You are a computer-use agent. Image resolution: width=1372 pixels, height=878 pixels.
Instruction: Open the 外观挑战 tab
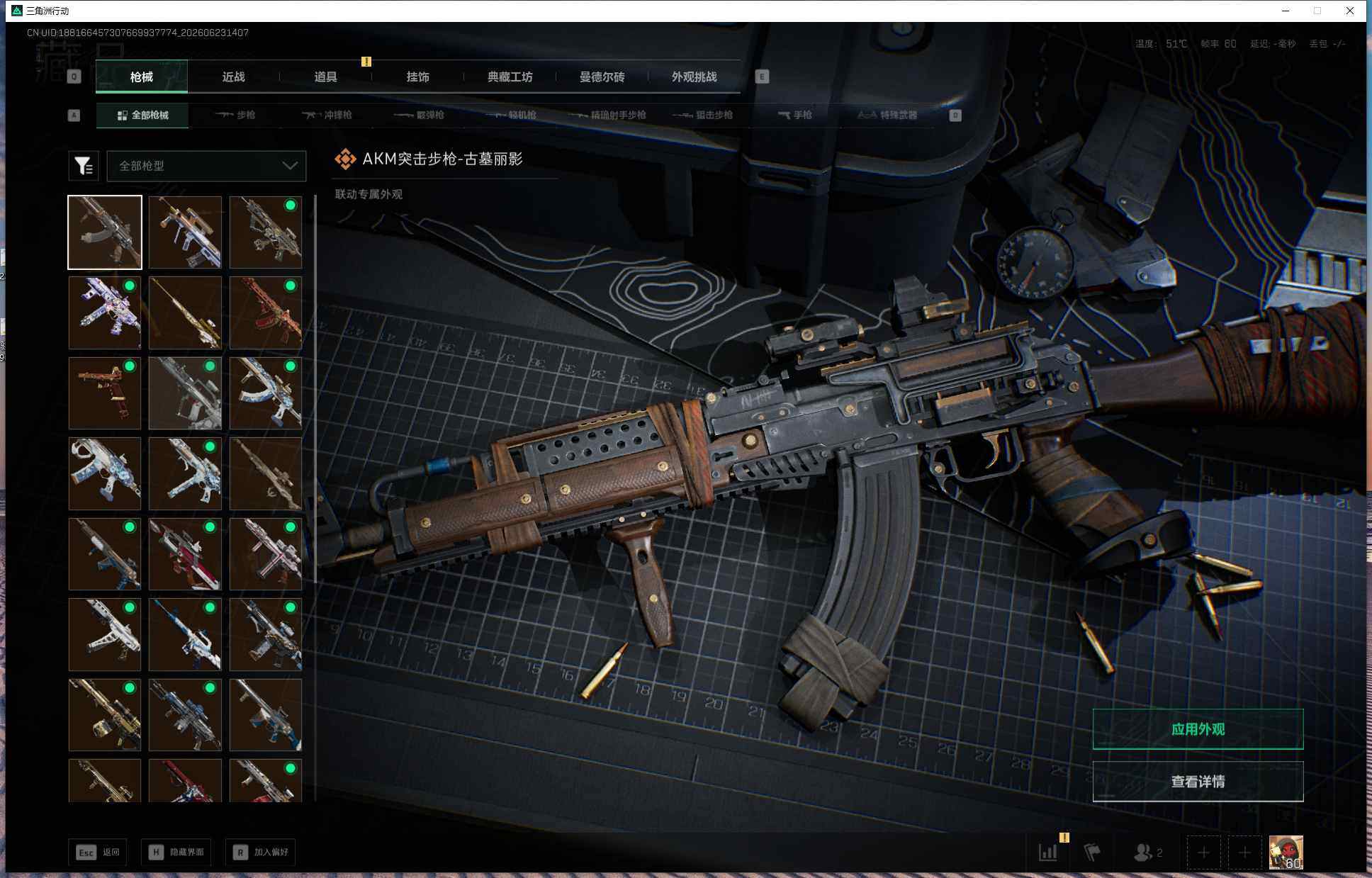[x=695, y=77]
